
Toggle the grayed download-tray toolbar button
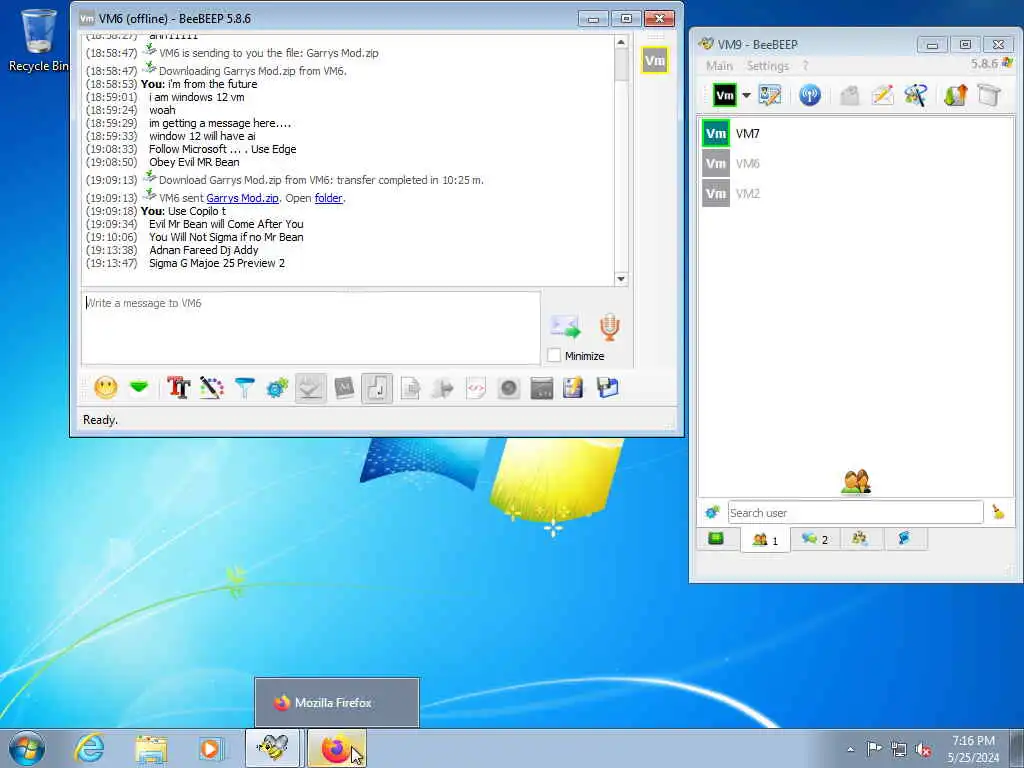click(310, 388)
